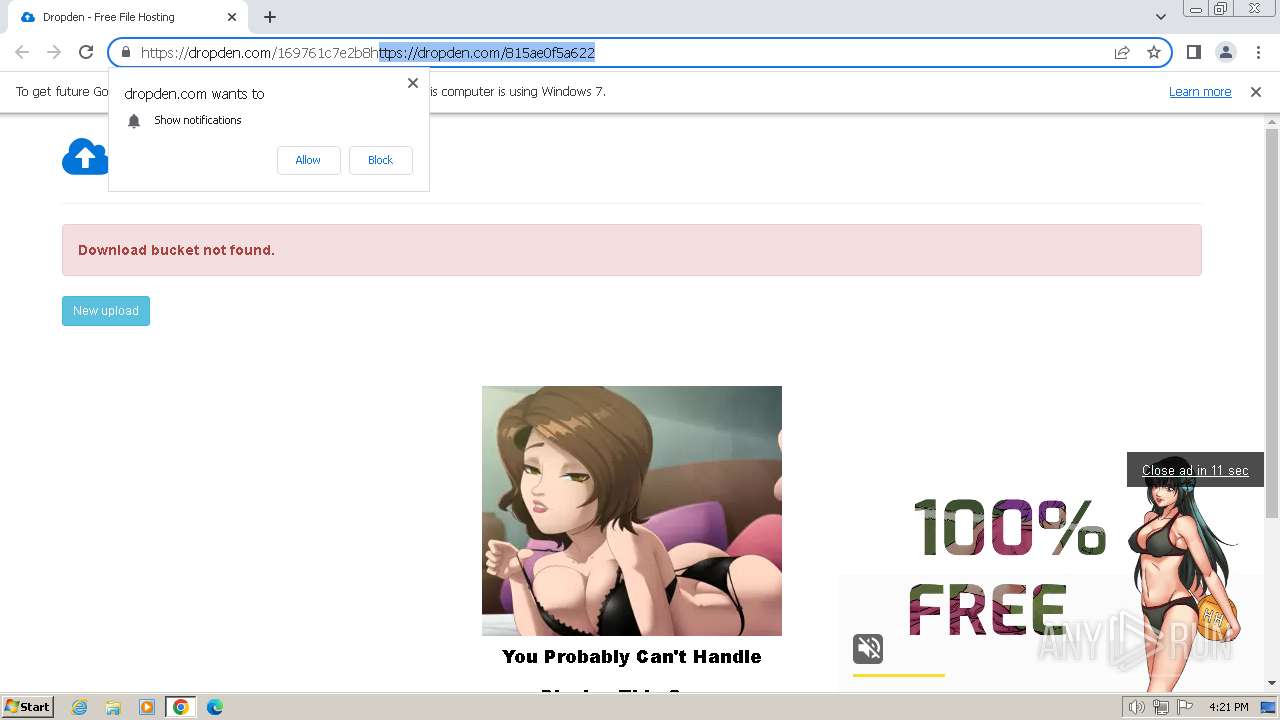Image resolution: width=1280 pixels, height=720 pixels.
Task: Click the browser Back arrow
Action: pos(22,52)
